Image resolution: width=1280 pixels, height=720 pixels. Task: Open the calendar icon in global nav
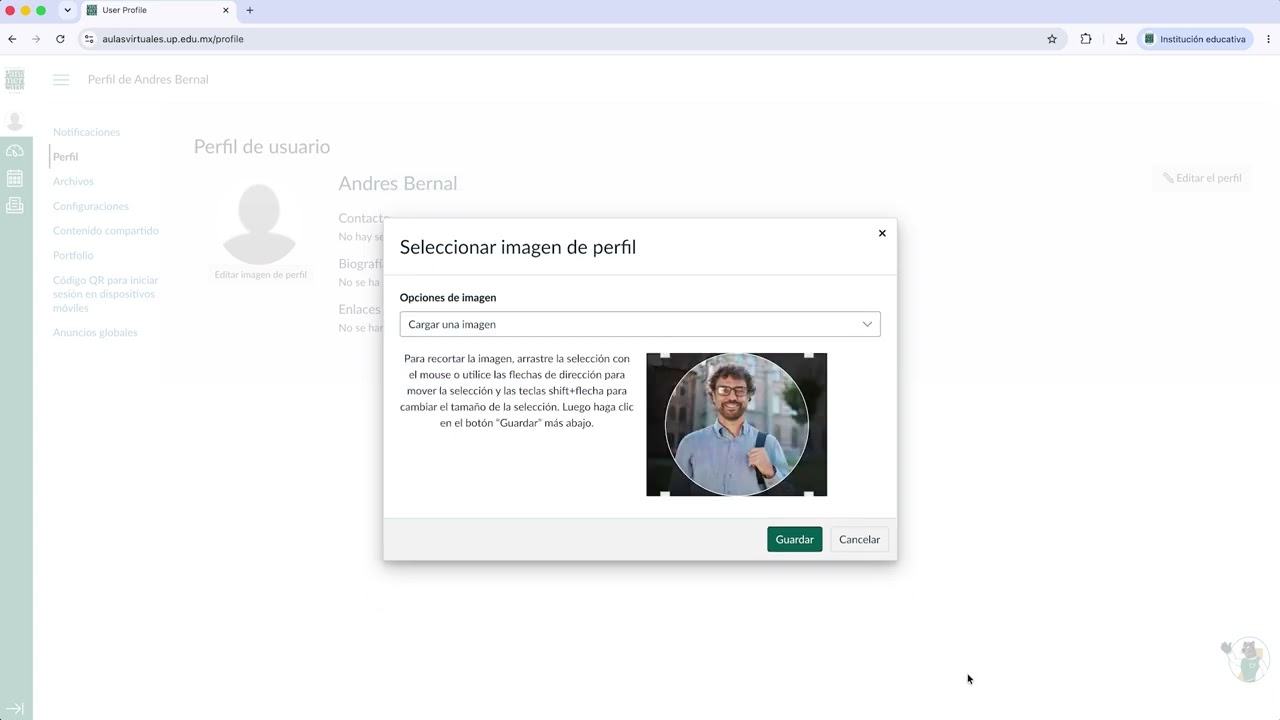coord(15,178)
